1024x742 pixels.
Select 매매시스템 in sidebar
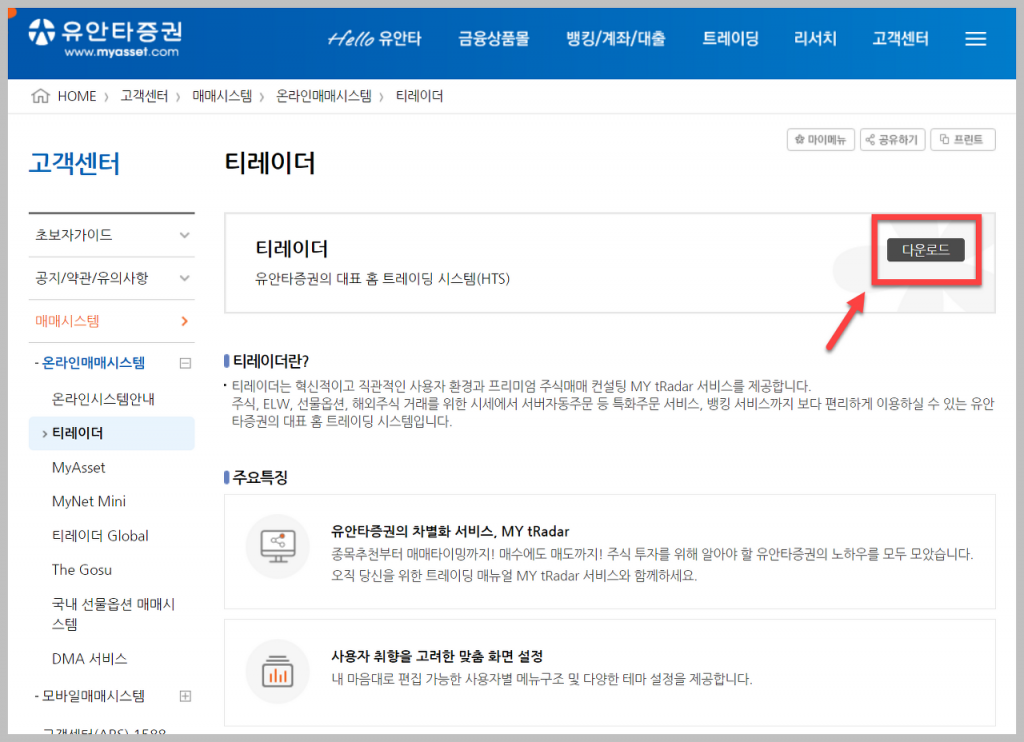tap(67, 321)
